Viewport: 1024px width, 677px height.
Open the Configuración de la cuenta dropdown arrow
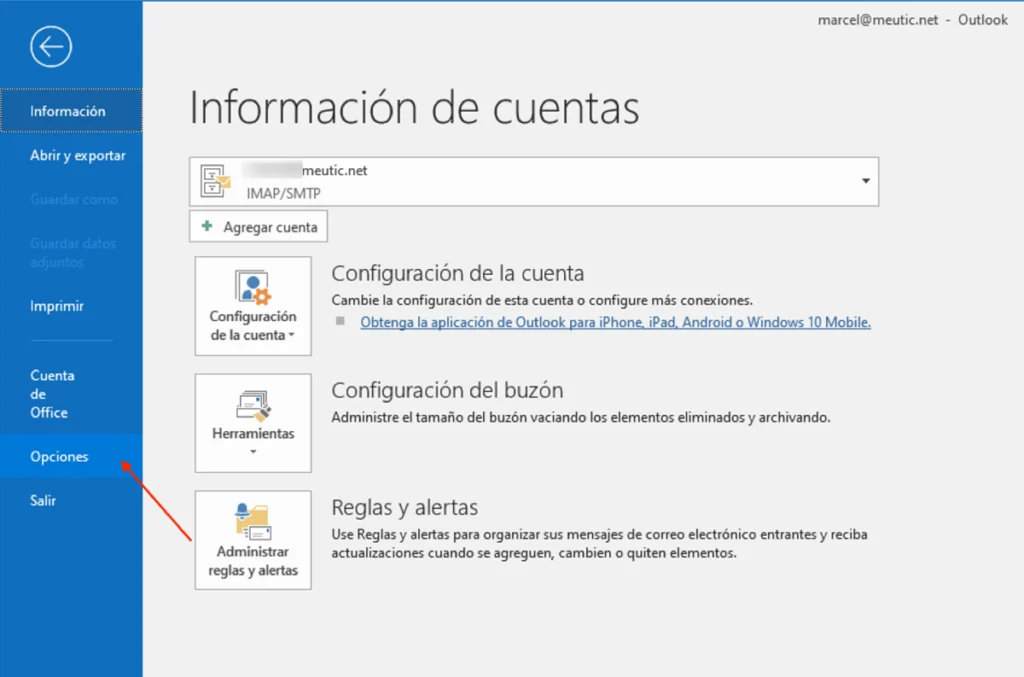(291, 336)
